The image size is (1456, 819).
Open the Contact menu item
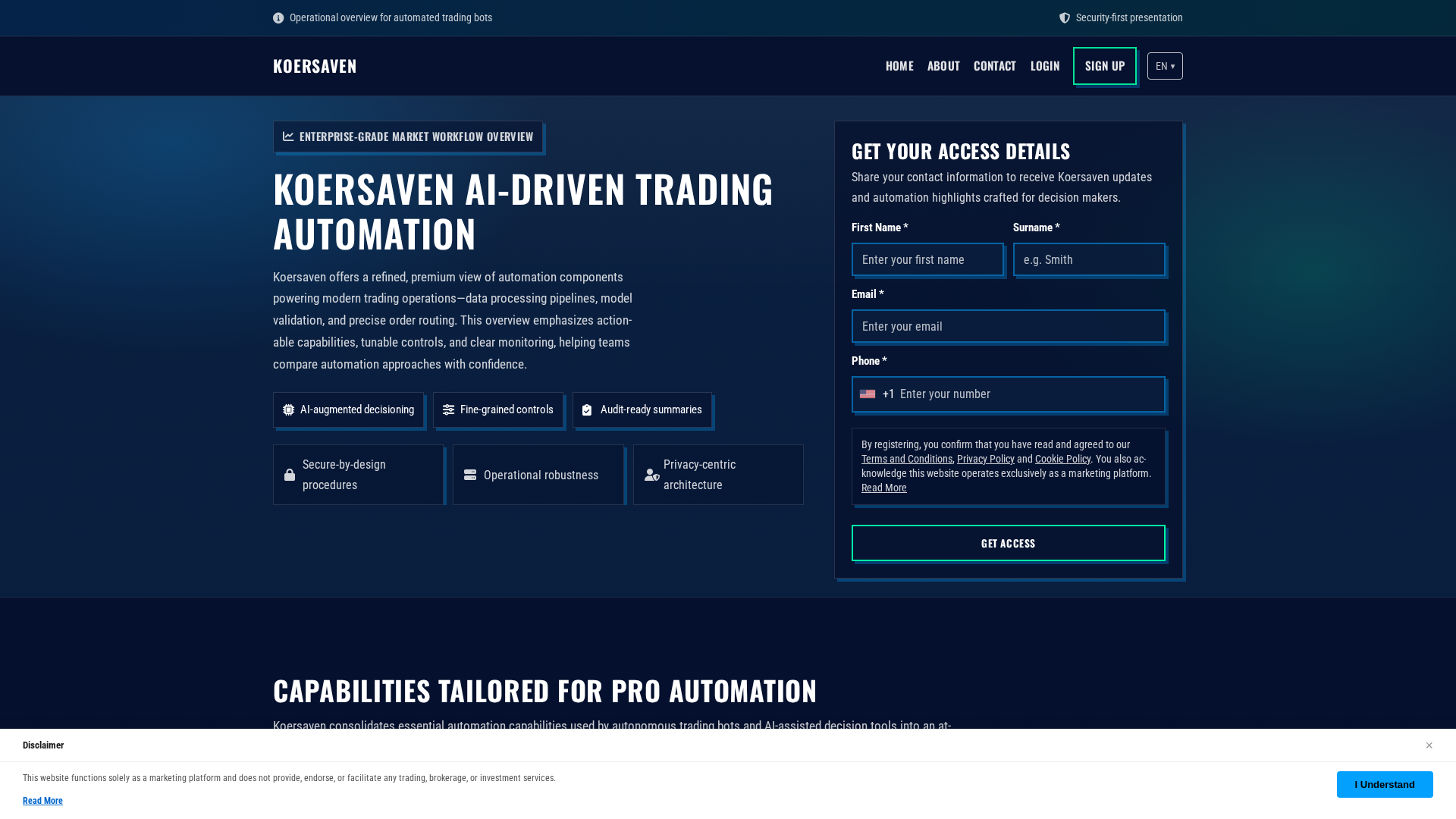tap(995, 66)
